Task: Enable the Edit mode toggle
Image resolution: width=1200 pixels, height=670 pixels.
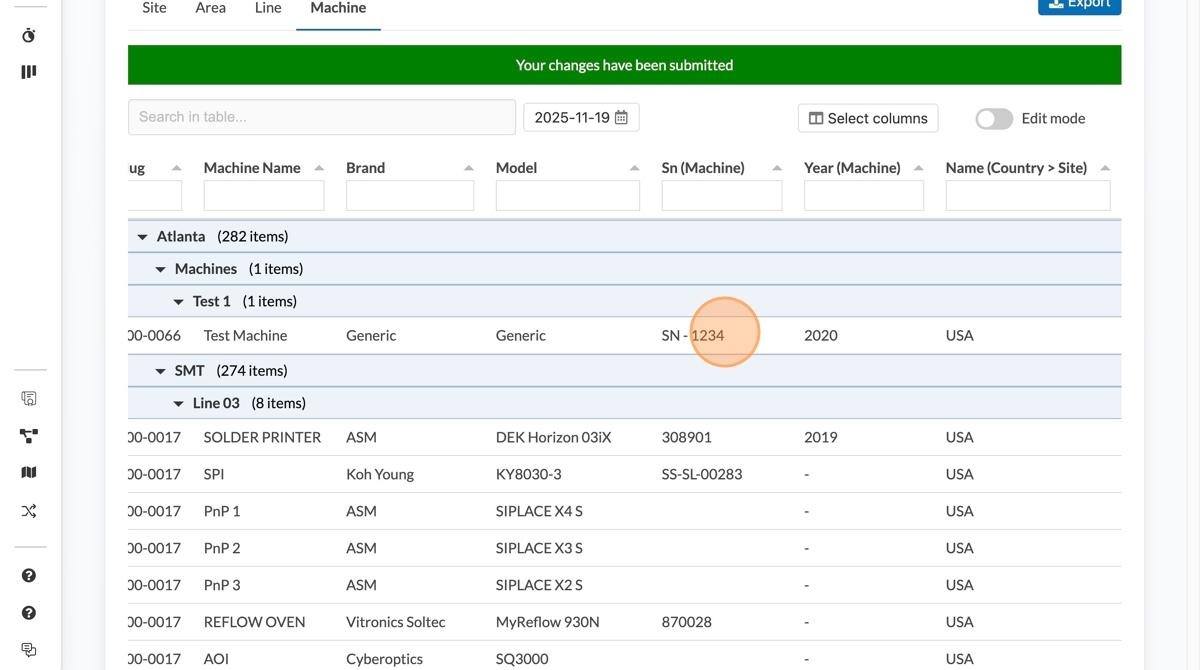Action: click(994, 119)
